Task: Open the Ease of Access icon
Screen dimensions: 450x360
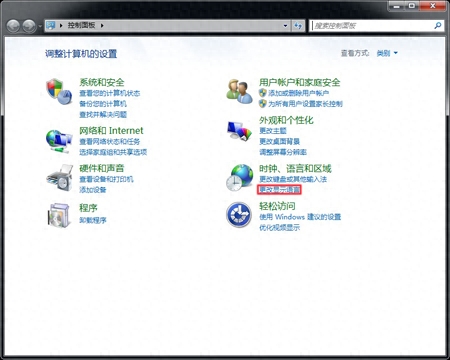Action: (239, 215)
